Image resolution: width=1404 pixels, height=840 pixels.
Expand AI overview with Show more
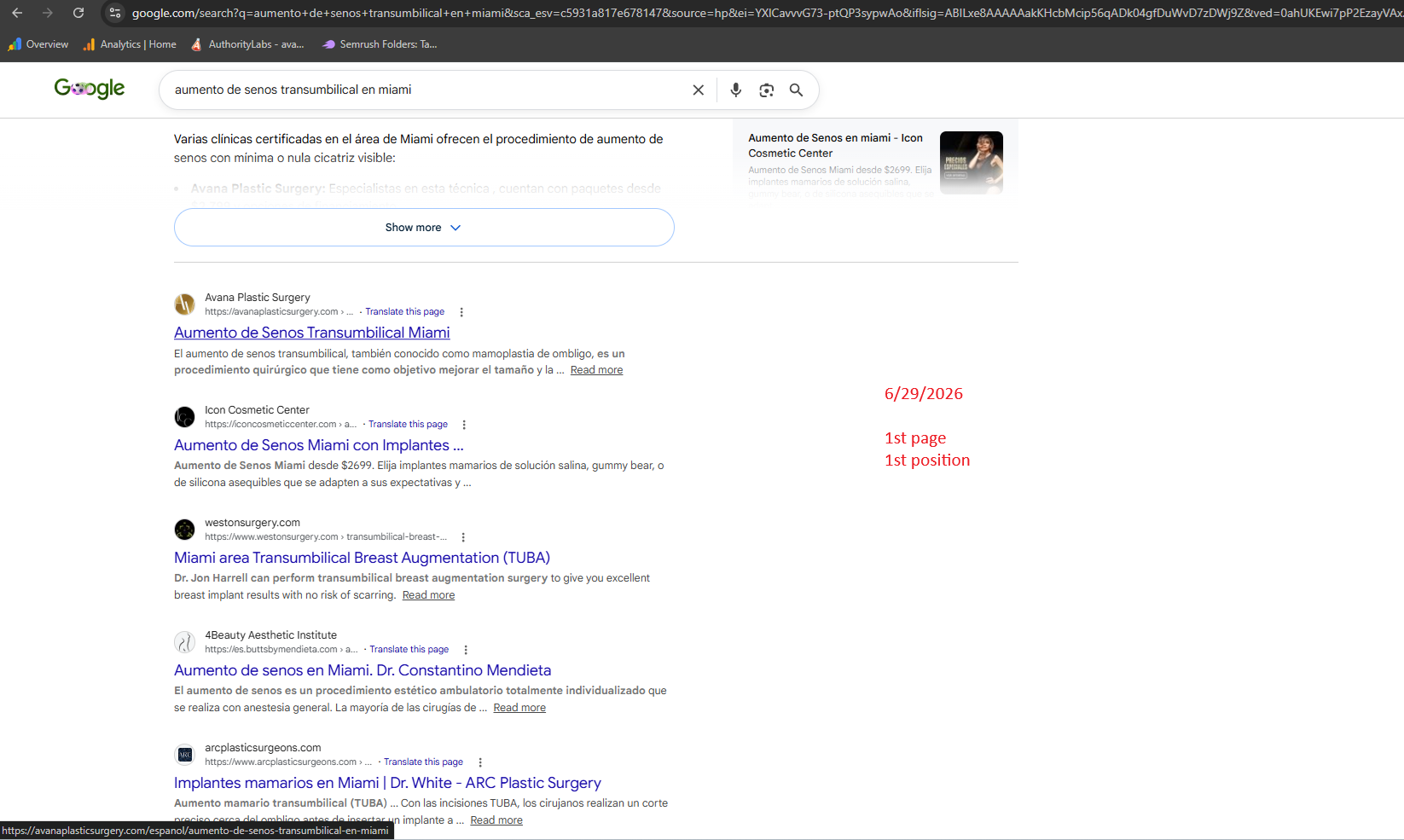(424, 228)
